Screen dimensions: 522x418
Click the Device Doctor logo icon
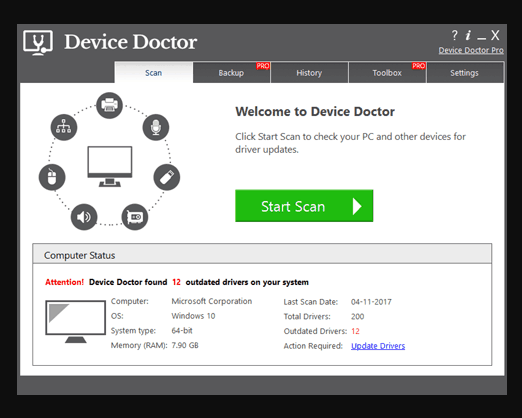38,43
